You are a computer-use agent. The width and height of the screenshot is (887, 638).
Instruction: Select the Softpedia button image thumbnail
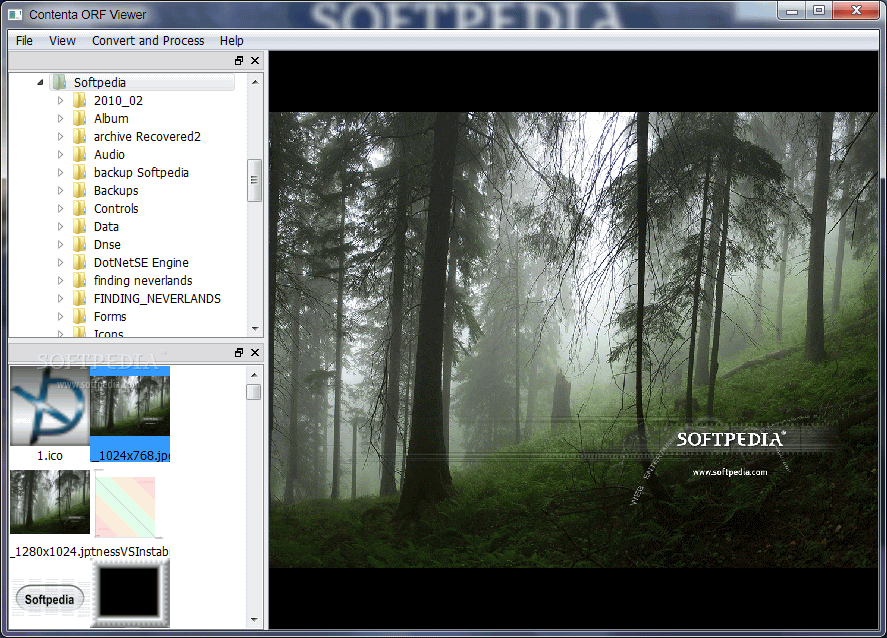click(50, 599)
